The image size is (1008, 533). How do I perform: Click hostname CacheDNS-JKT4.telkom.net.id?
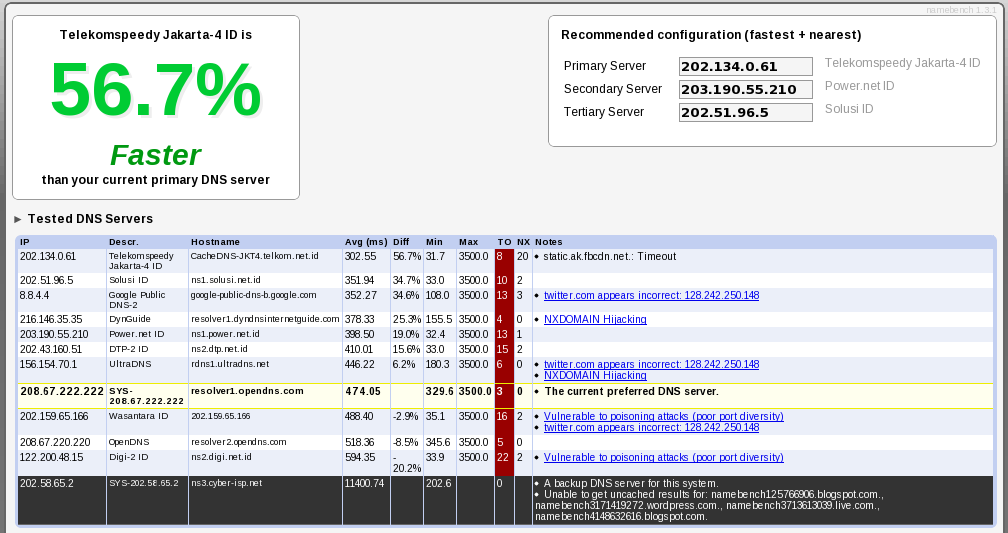pyautogui.click(x=255, y=256)
